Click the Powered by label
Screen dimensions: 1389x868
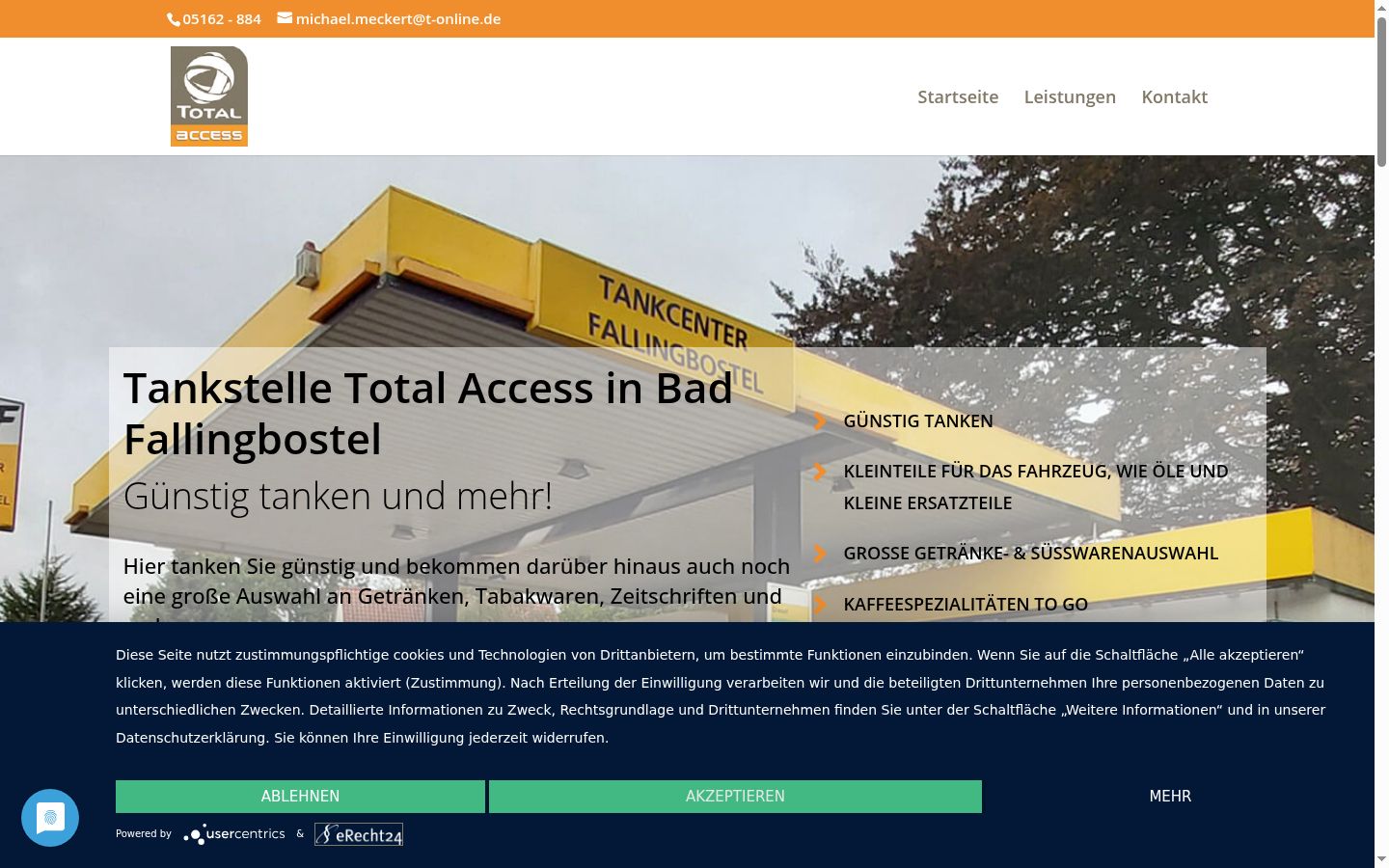point(144,834)
